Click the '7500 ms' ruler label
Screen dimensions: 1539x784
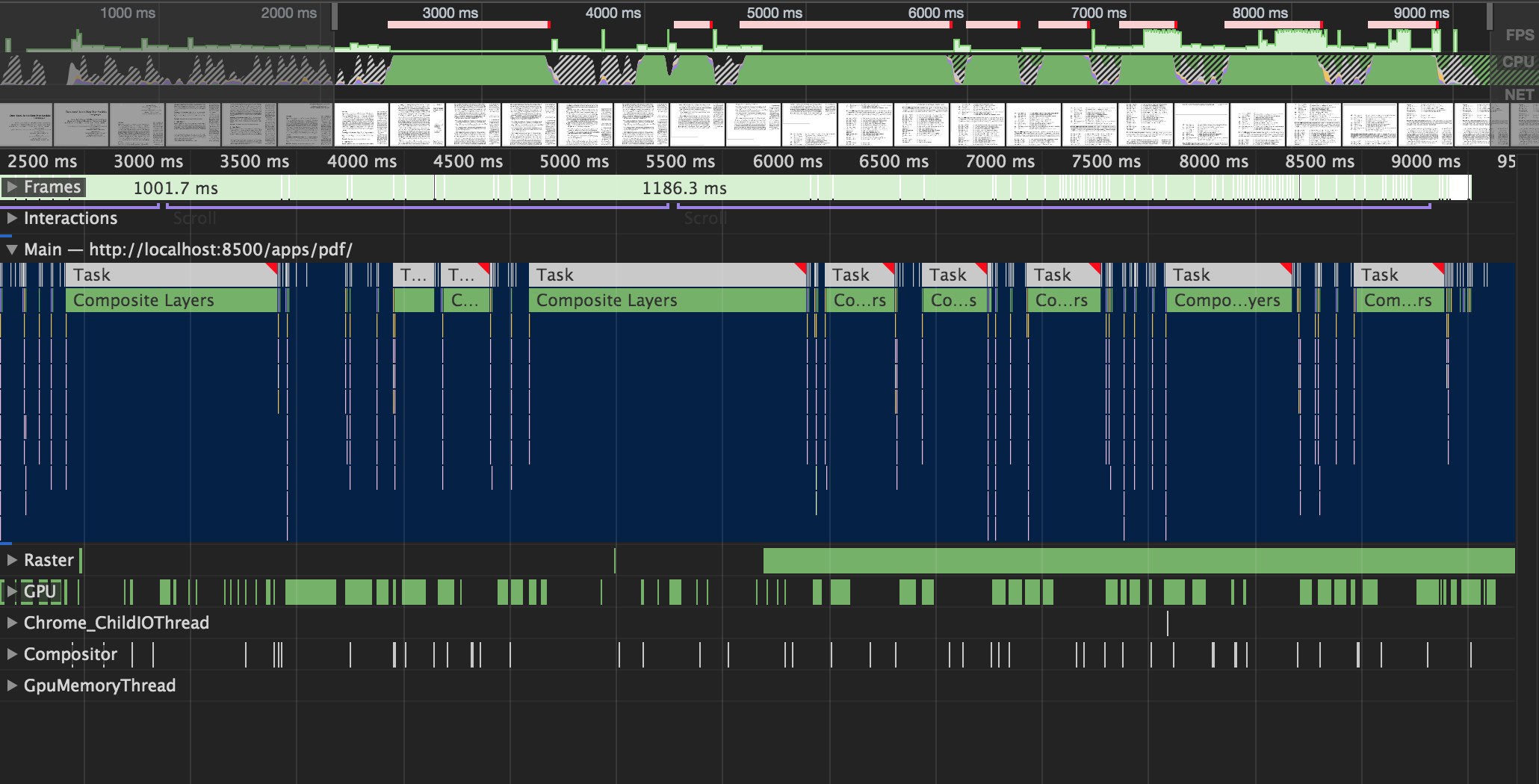[x=1106, y=161]
